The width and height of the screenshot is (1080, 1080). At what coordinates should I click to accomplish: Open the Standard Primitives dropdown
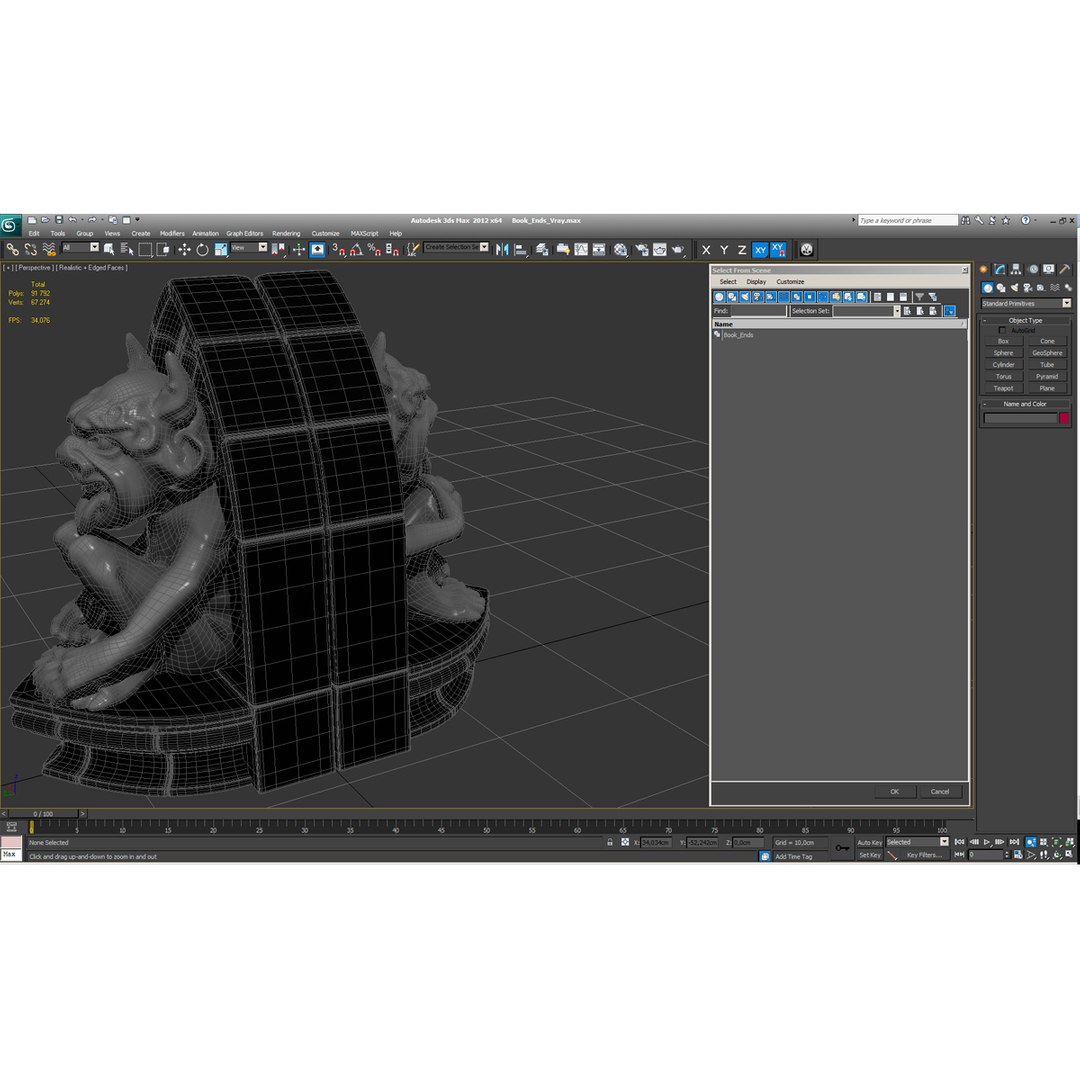pyautogui.click(x=1026, y=304)
